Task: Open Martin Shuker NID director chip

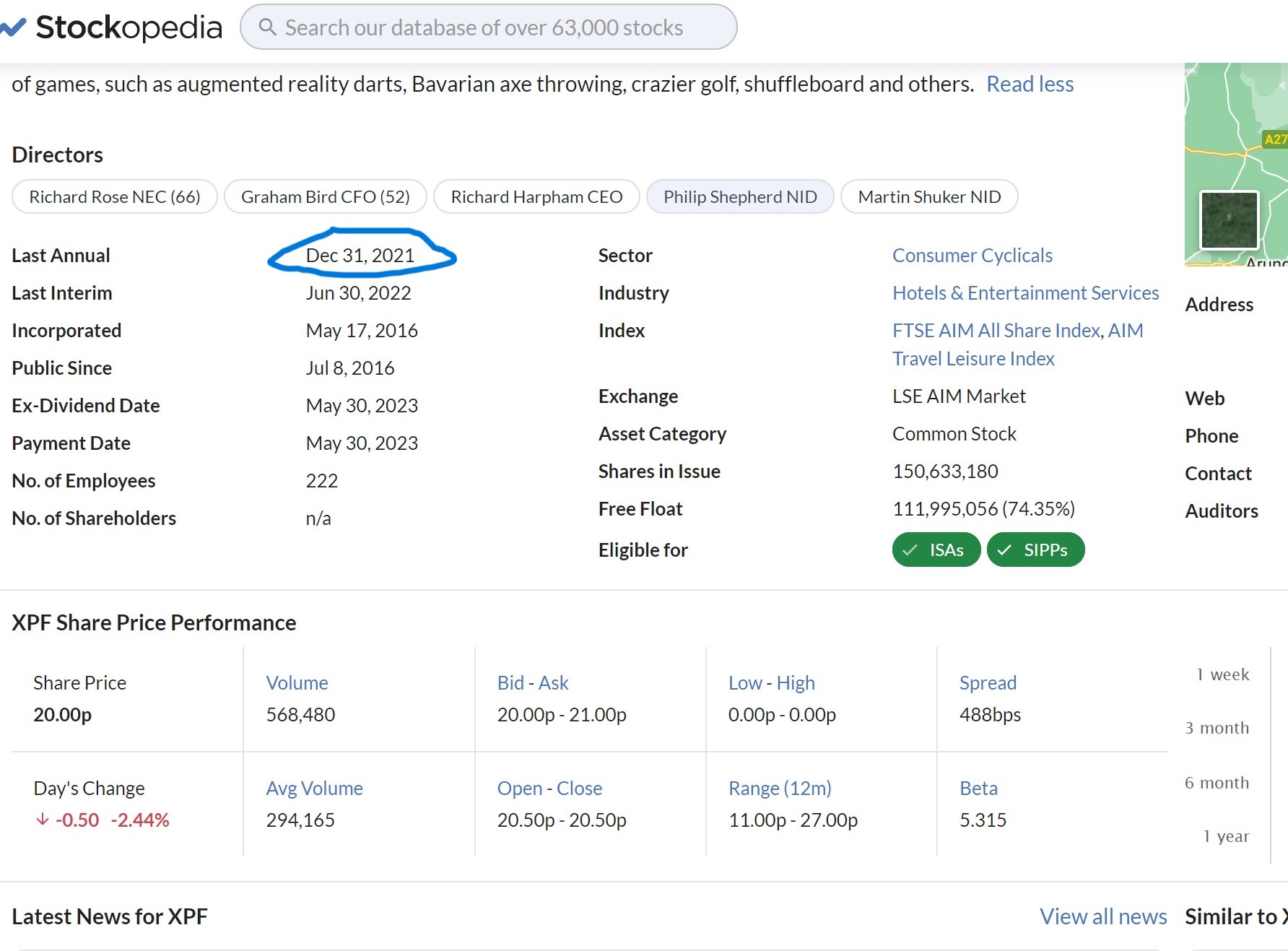Action: (x=929, y=196)
